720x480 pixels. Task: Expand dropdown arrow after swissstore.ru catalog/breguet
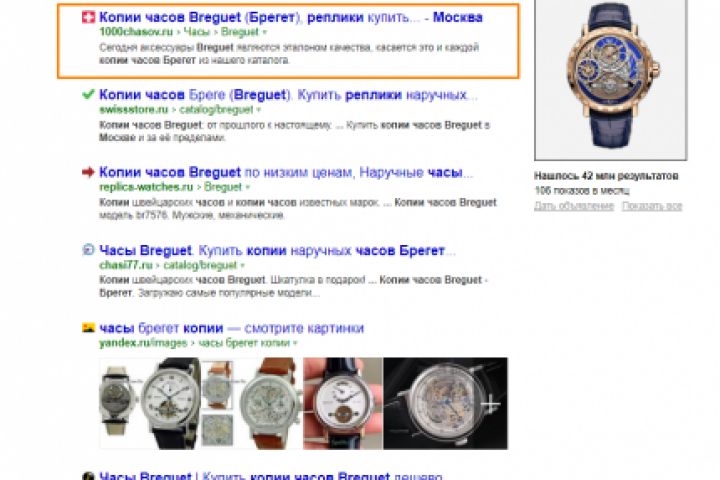point(259,110)
